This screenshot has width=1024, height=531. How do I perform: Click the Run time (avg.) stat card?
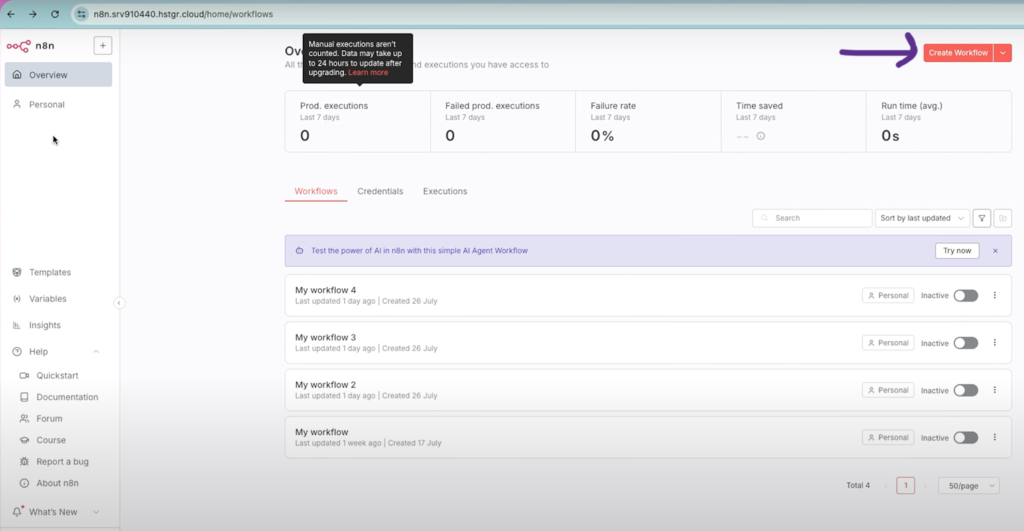pos(938,121)
